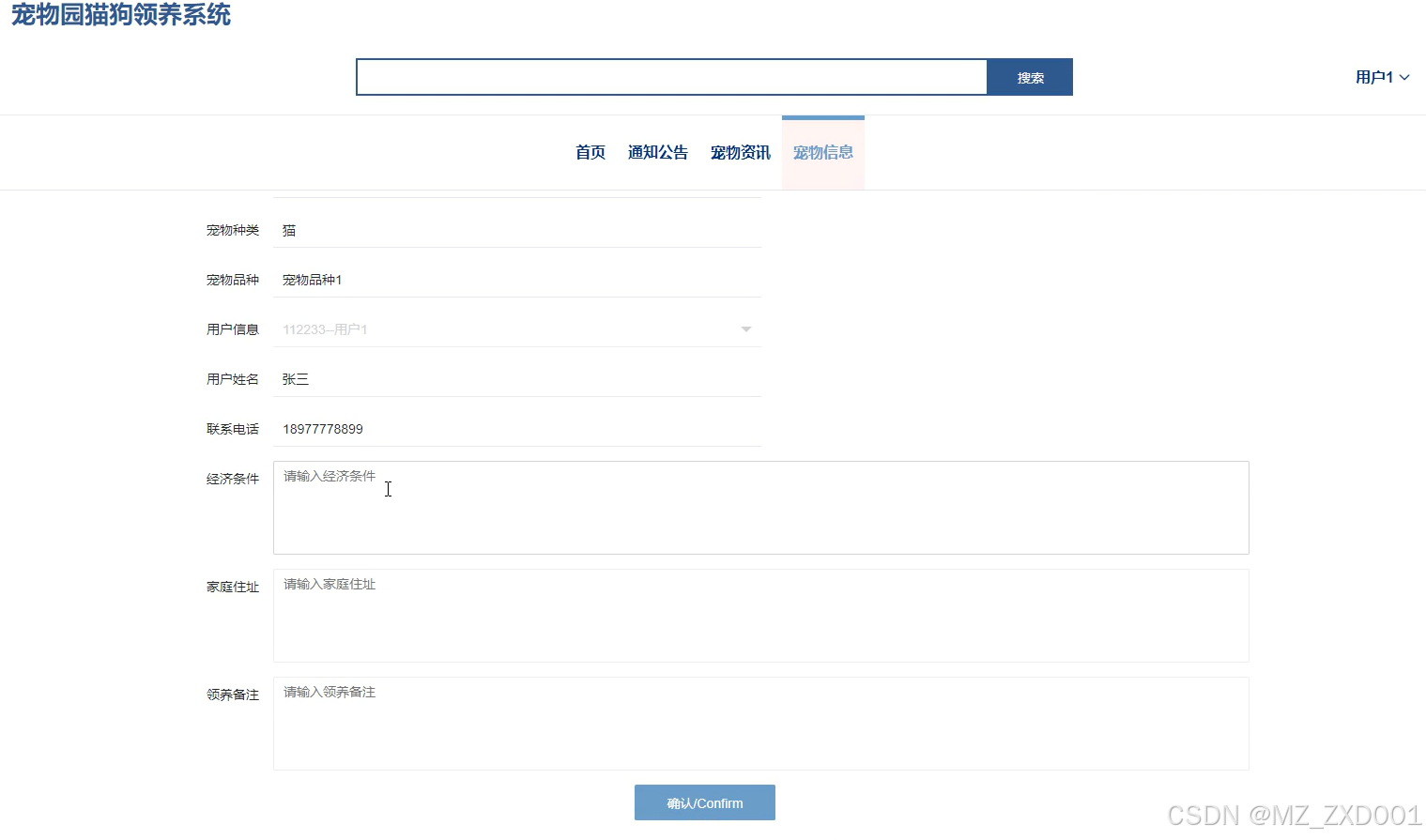This screenshot has width=1426, height=840.
Task: Click the 宠物种类 label
Action: click(x=233, y=230)
